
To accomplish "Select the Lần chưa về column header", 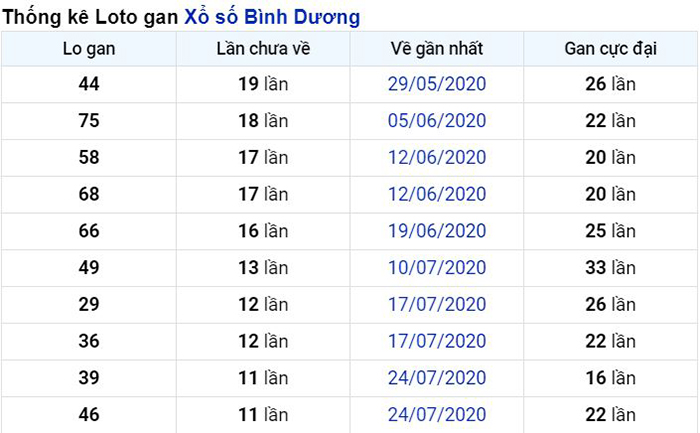I will tap(263, 49).
